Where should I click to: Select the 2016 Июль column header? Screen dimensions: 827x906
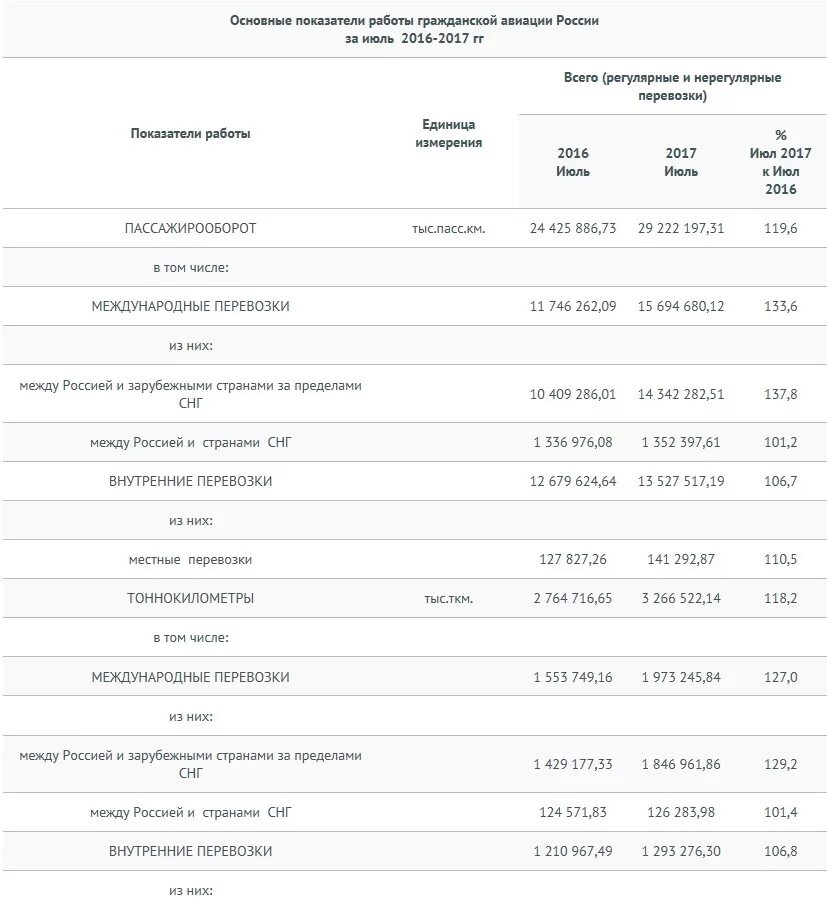(x=573, y=162)
